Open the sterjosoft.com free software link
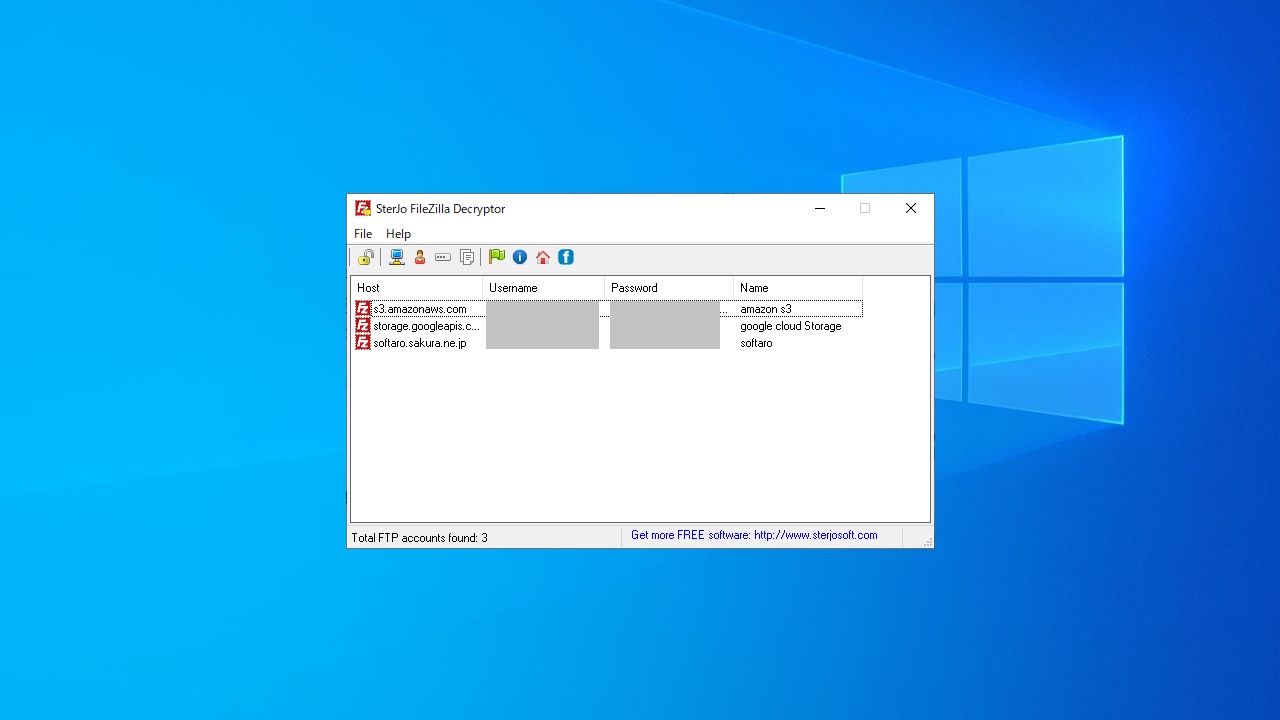 [x=754, y=536]
